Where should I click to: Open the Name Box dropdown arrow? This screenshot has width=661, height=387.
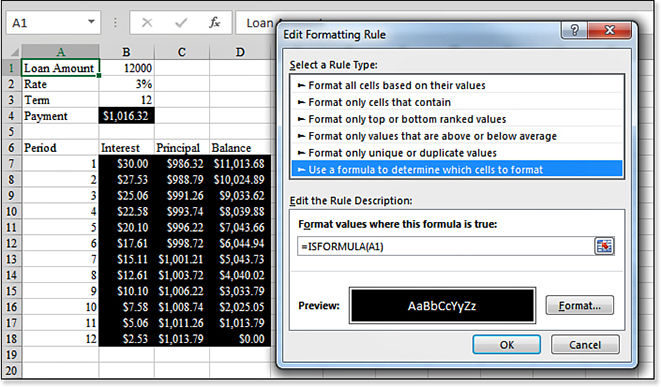(91, 22)
